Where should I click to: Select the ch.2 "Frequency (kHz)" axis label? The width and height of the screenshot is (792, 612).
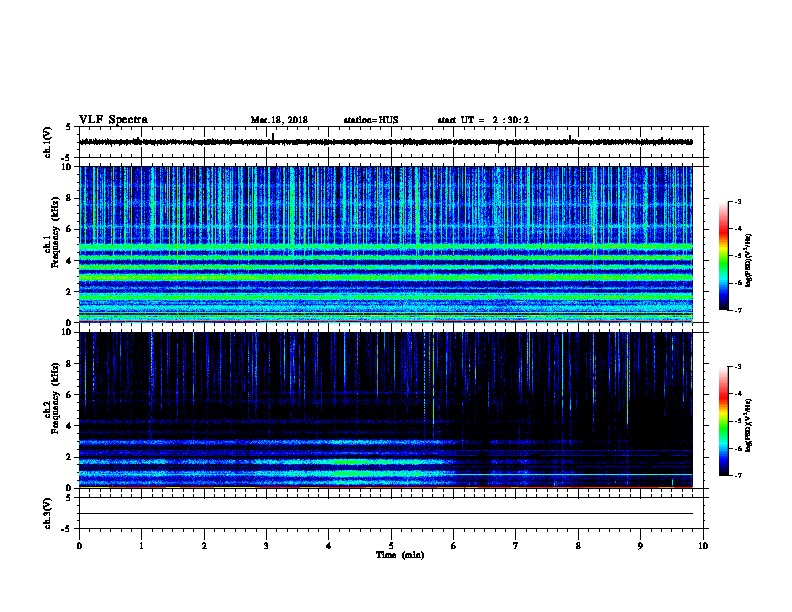click(x=55, y=398)
